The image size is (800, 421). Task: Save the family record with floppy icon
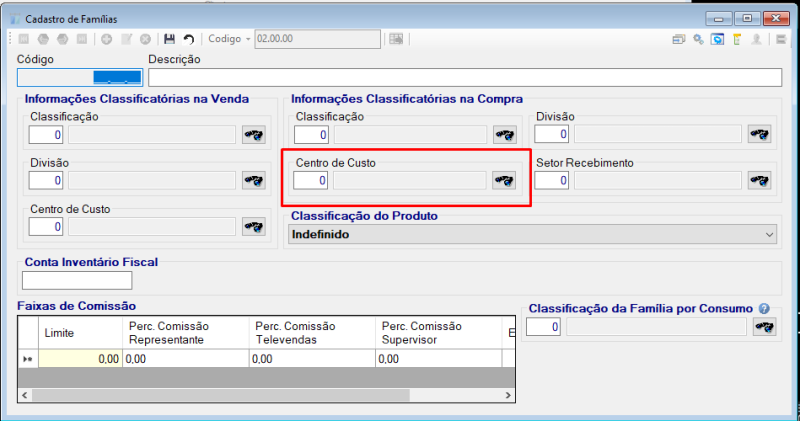coord(169,39)
